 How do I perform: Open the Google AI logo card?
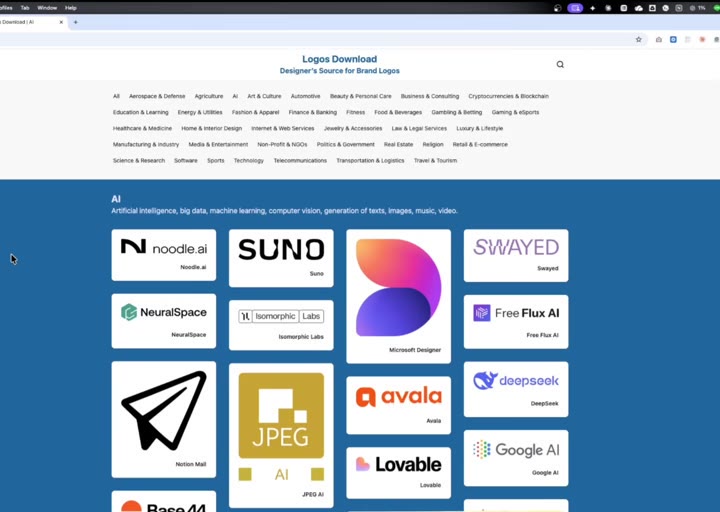(x=516, y=458)
